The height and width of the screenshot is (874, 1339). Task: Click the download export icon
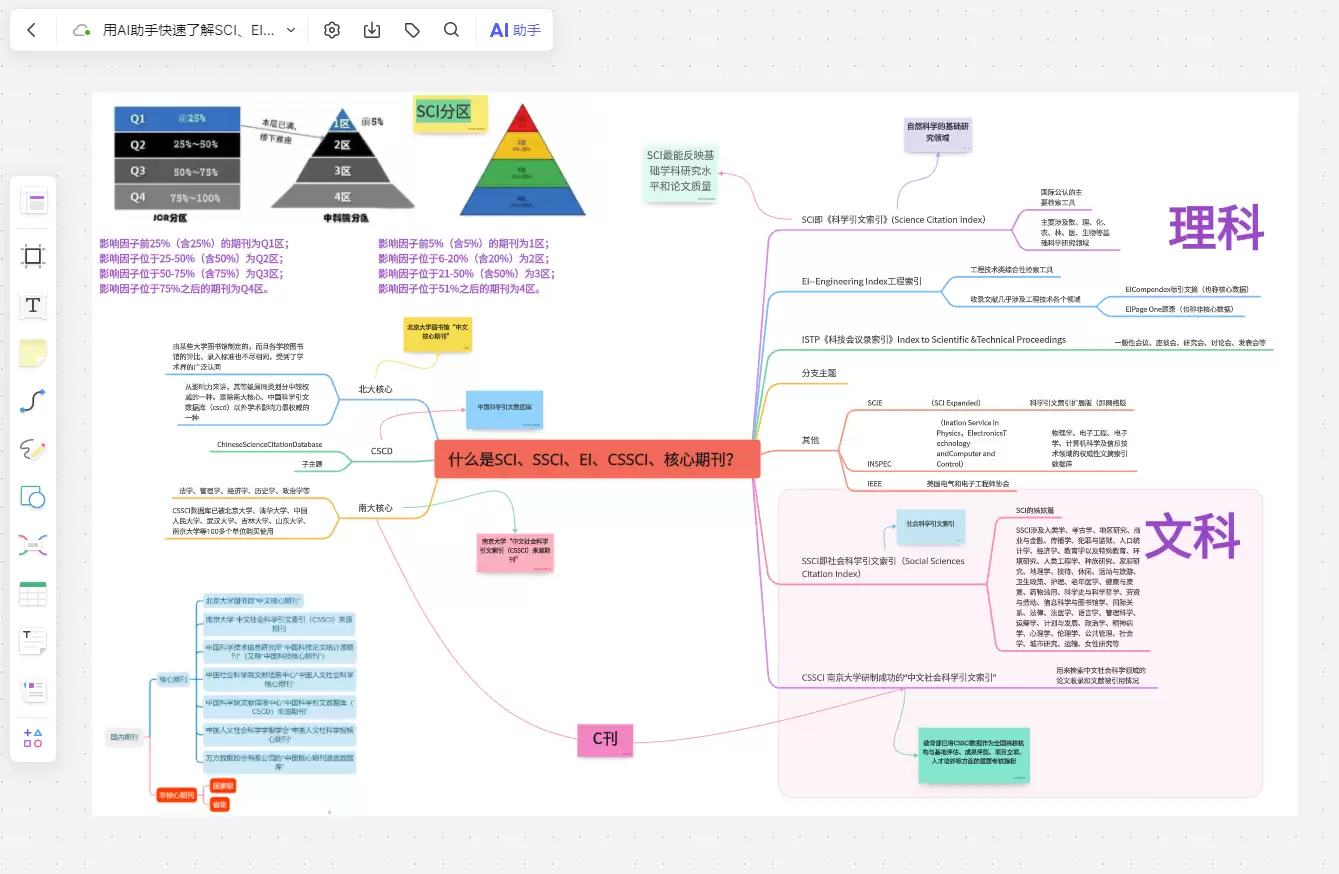tap(372, 30)
